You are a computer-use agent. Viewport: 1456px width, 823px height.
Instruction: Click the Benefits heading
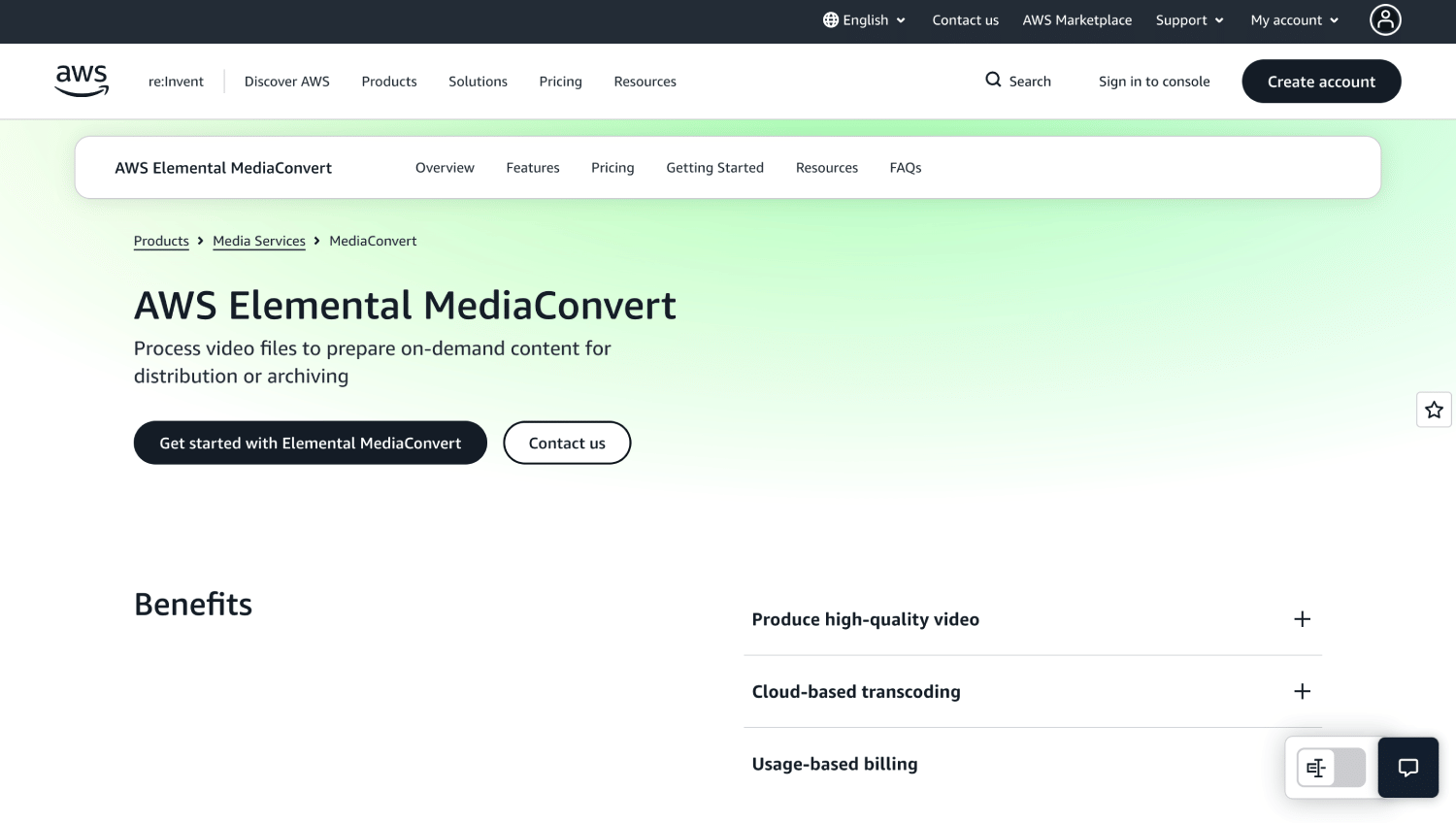coord(193,604)
